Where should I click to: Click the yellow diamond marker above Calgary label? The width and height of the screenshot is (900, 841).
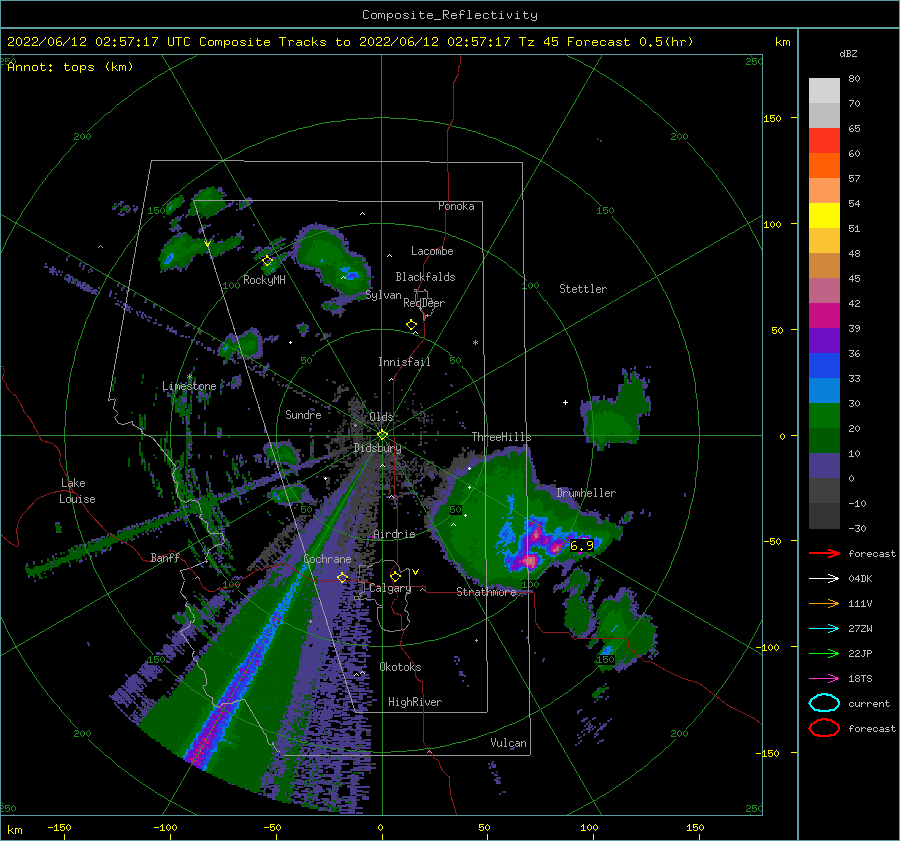(395, 576)
